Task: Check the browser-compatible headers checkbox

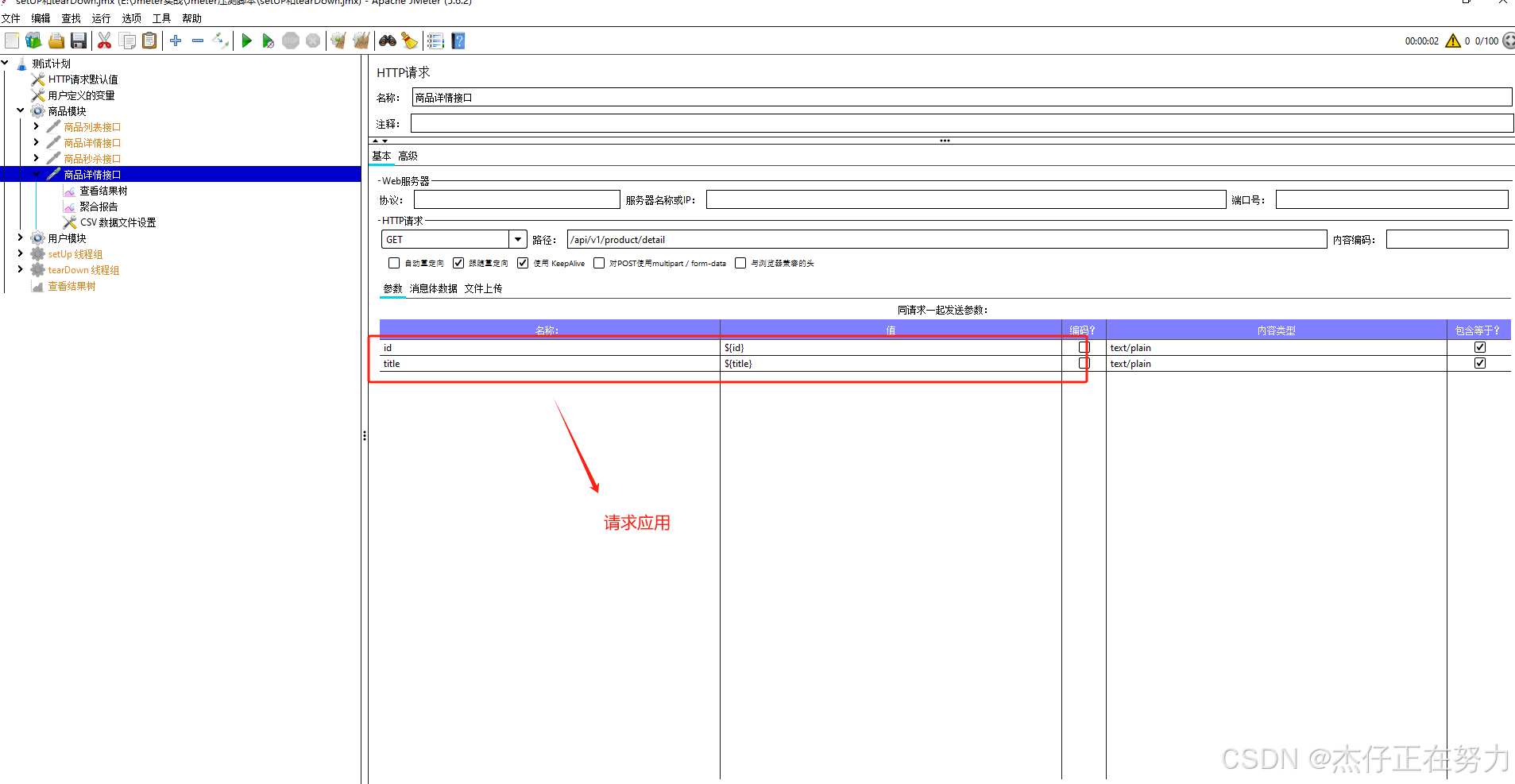Action: [740, 263]
